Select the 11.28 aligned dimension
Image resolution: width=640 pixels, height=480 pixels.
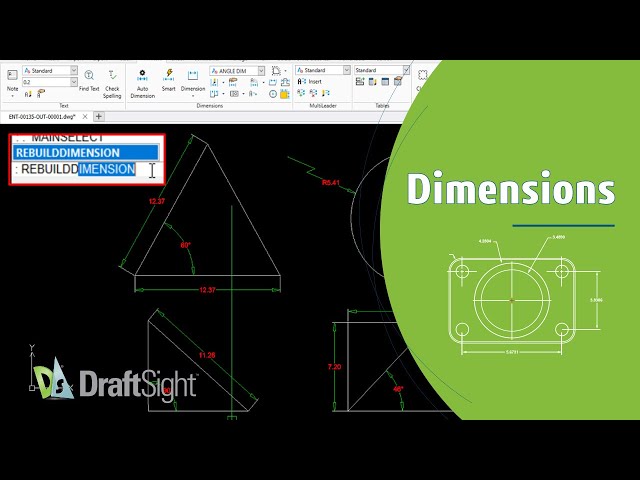point(207,356)
